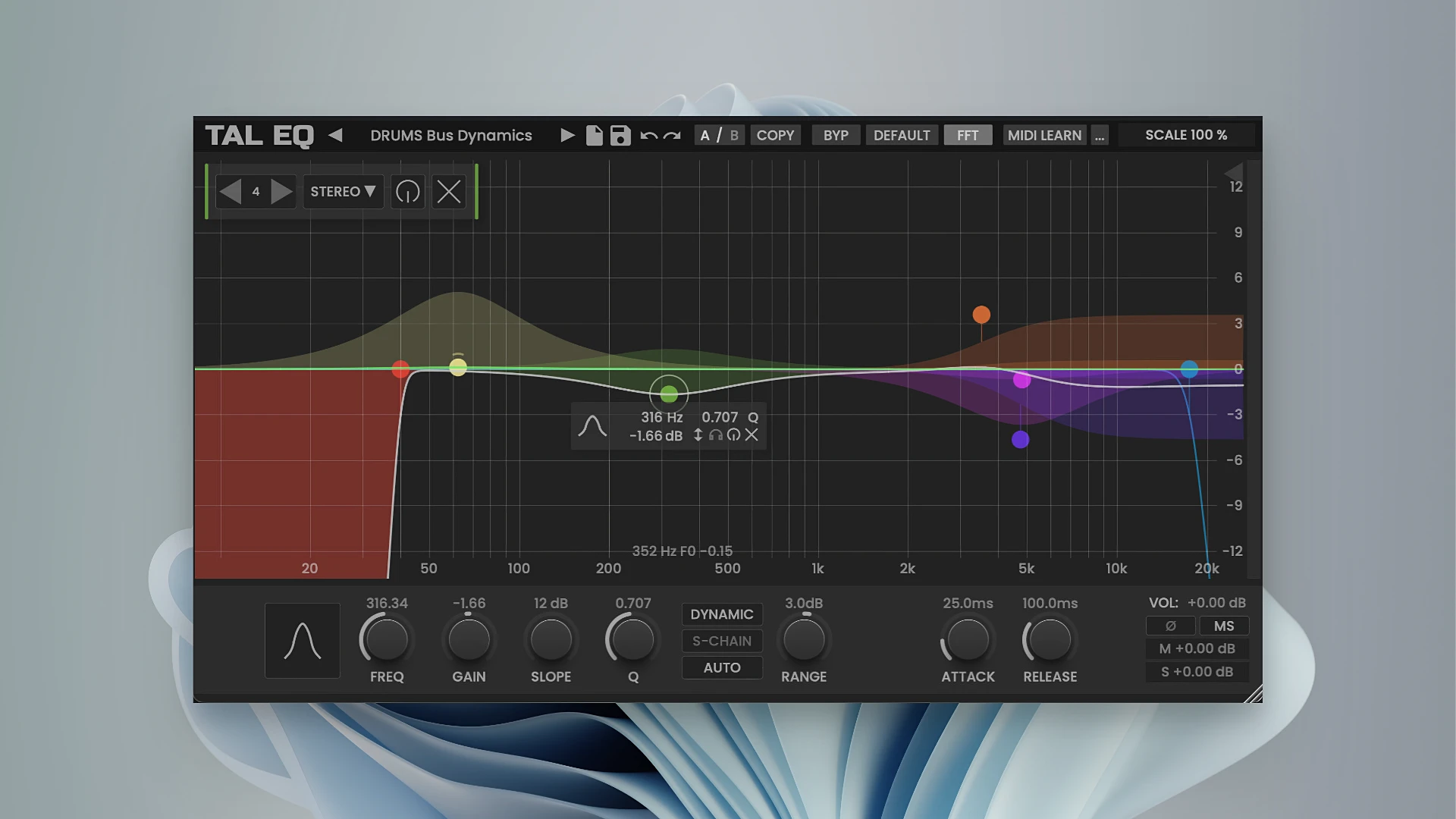Select the bell filter shape icon in tooltip

click(594, 425)
